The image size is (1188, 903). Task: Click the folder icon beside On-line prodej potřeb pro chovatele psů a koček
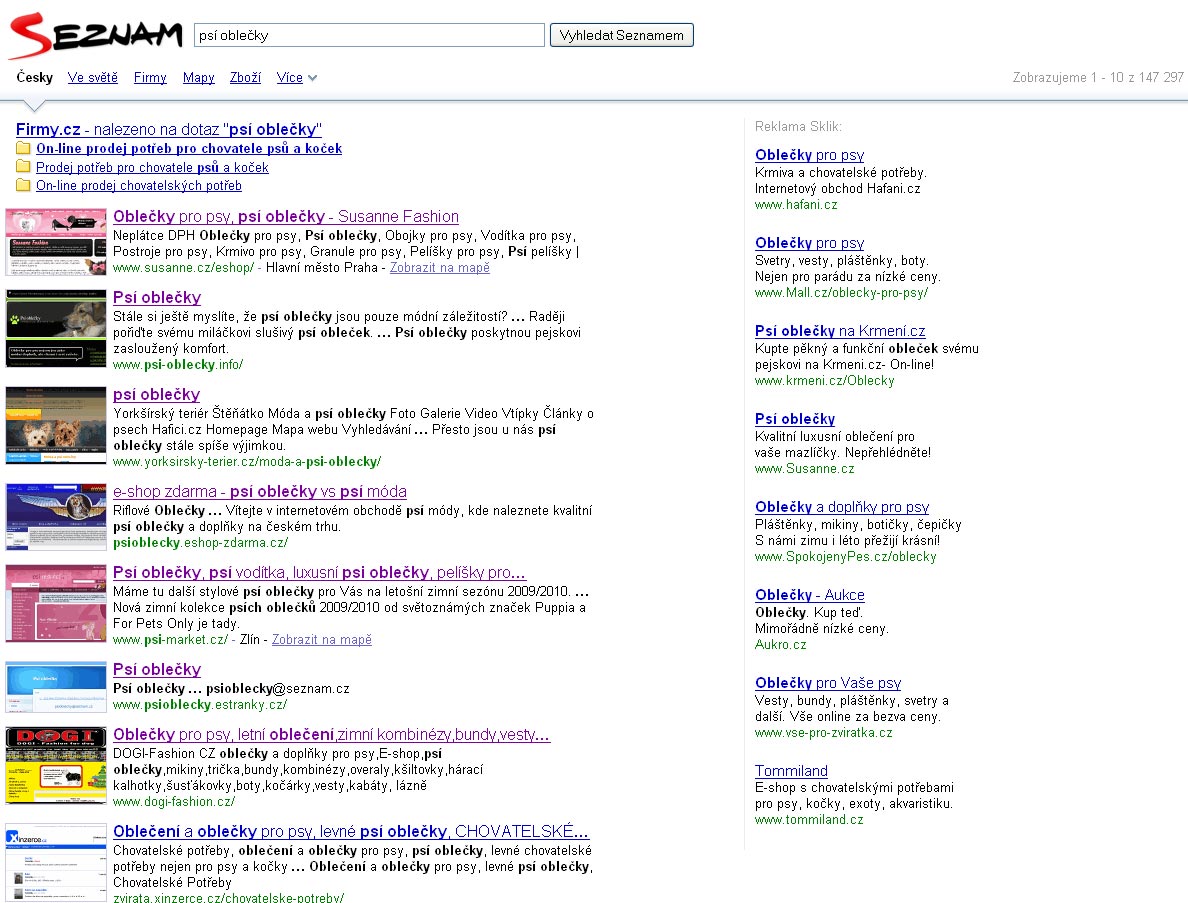point(23,148)
